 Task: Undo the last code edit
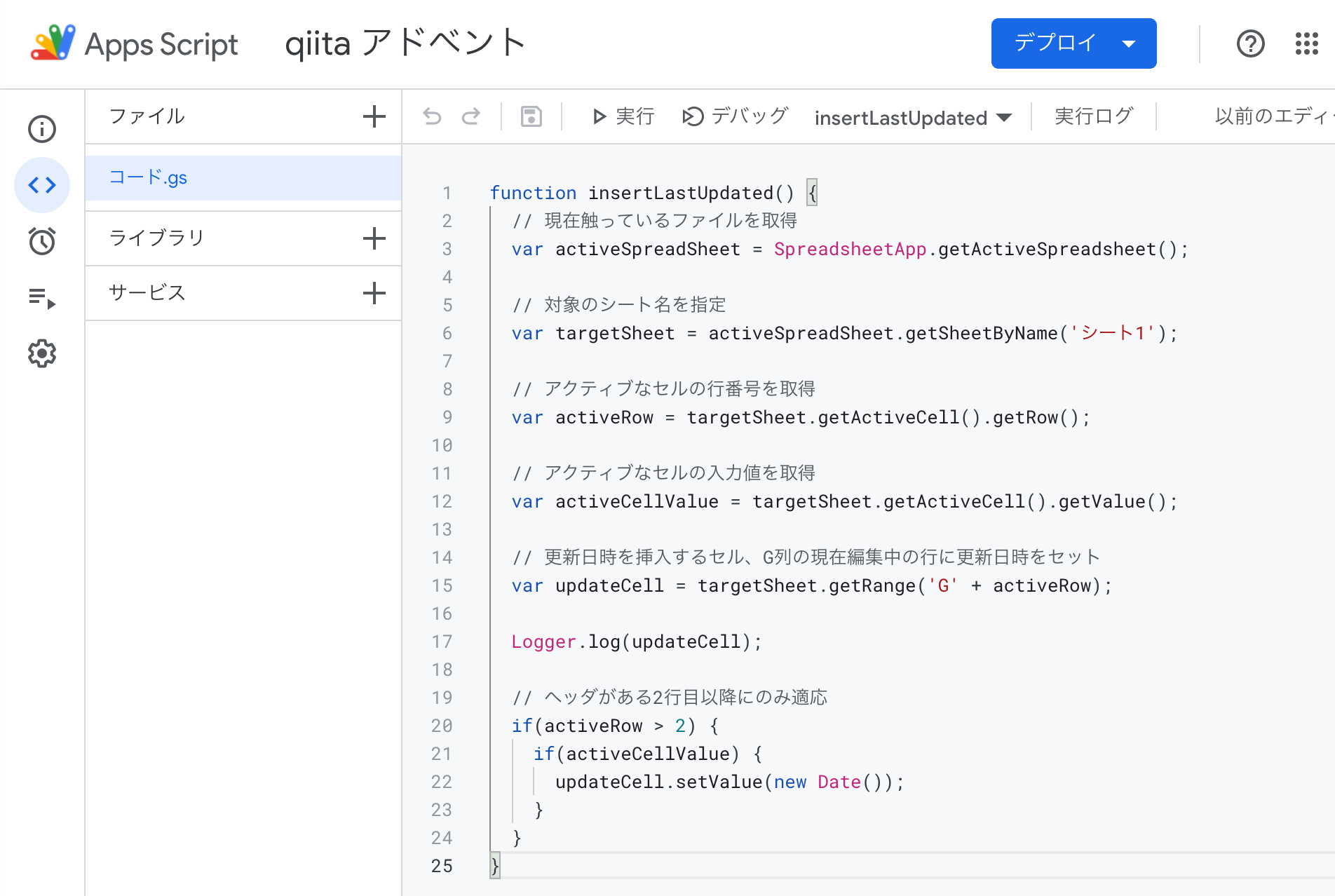(x=433, y=116)
